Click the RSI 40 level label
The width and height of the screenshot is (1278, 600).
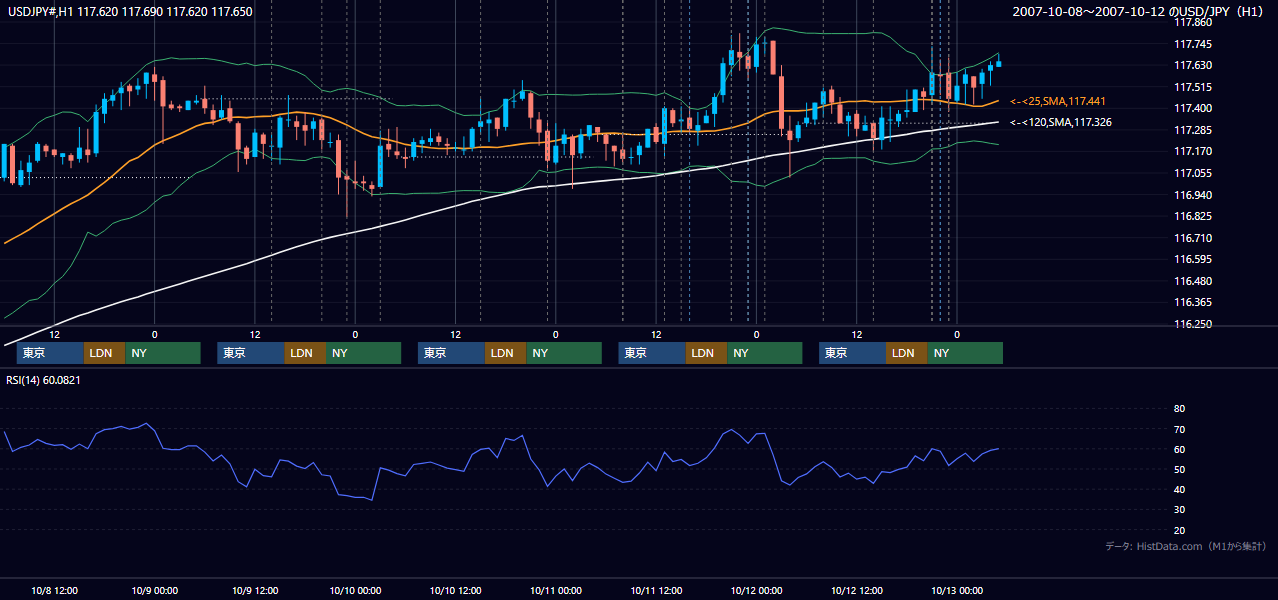pyautogui.click(x=1179, y=489)
